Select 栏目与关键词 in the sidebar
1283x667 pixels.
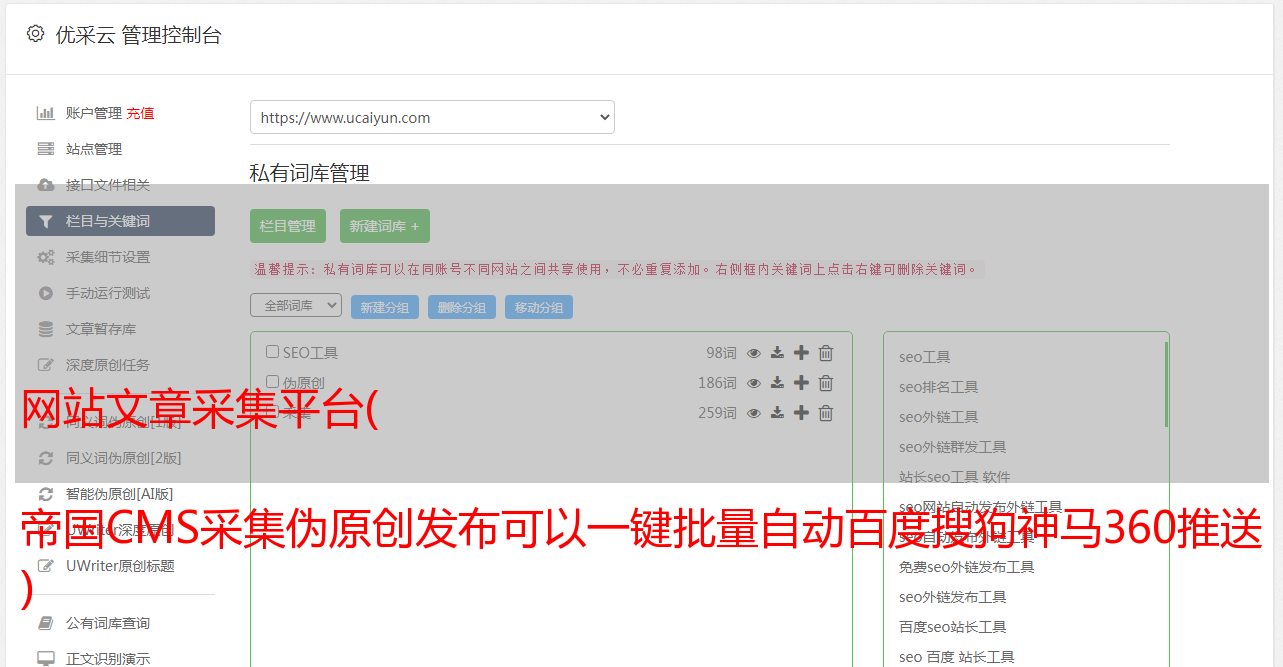tap(120, 221)
